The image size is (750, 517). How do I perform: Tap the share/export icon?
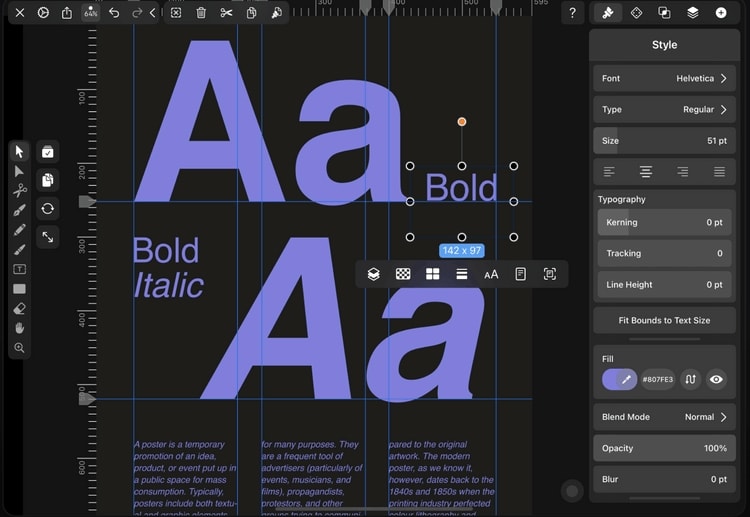point(67,13)
